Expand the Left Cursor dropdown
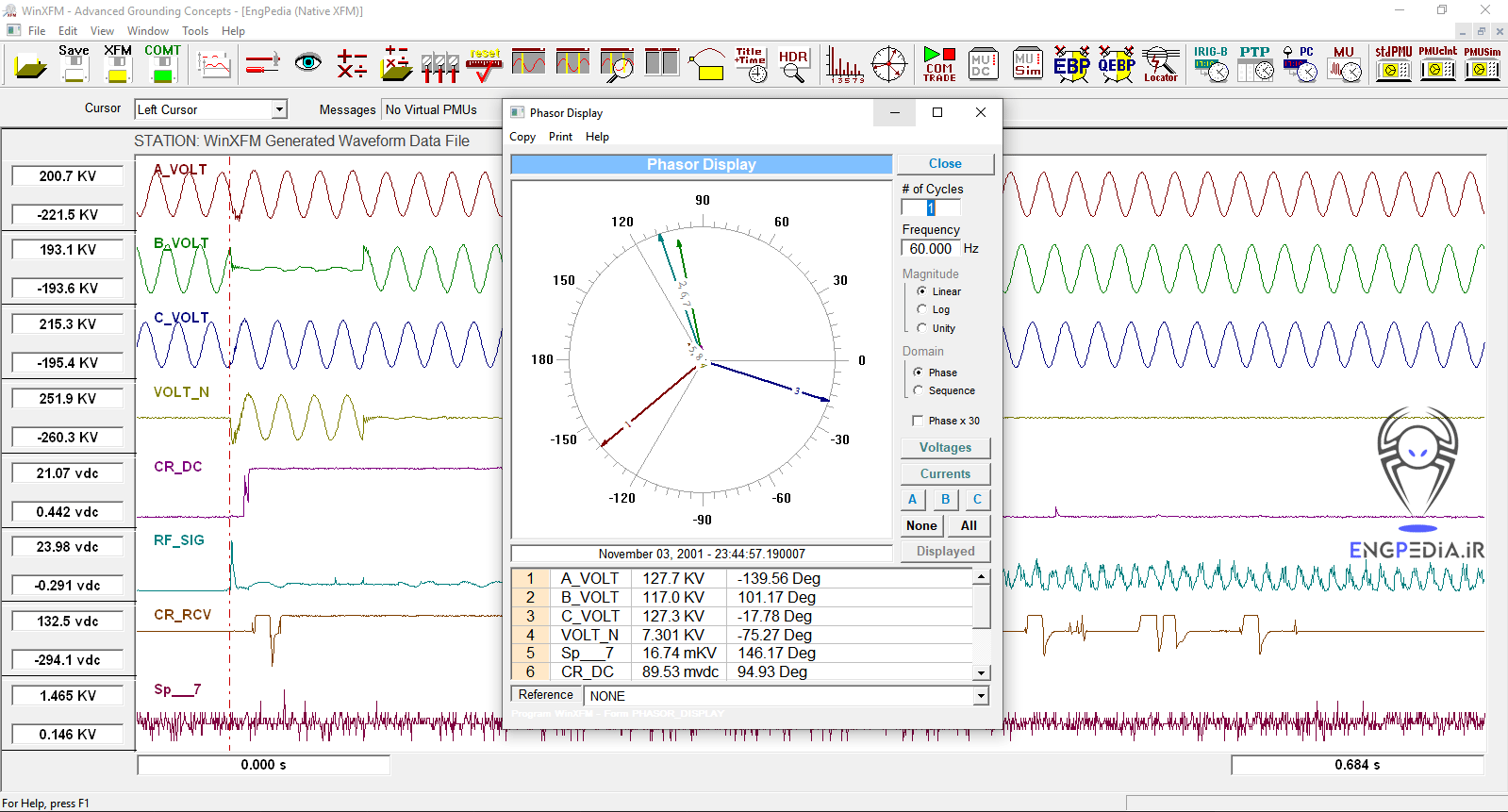Screen dimensions: 1508x812 pos(279,109)
